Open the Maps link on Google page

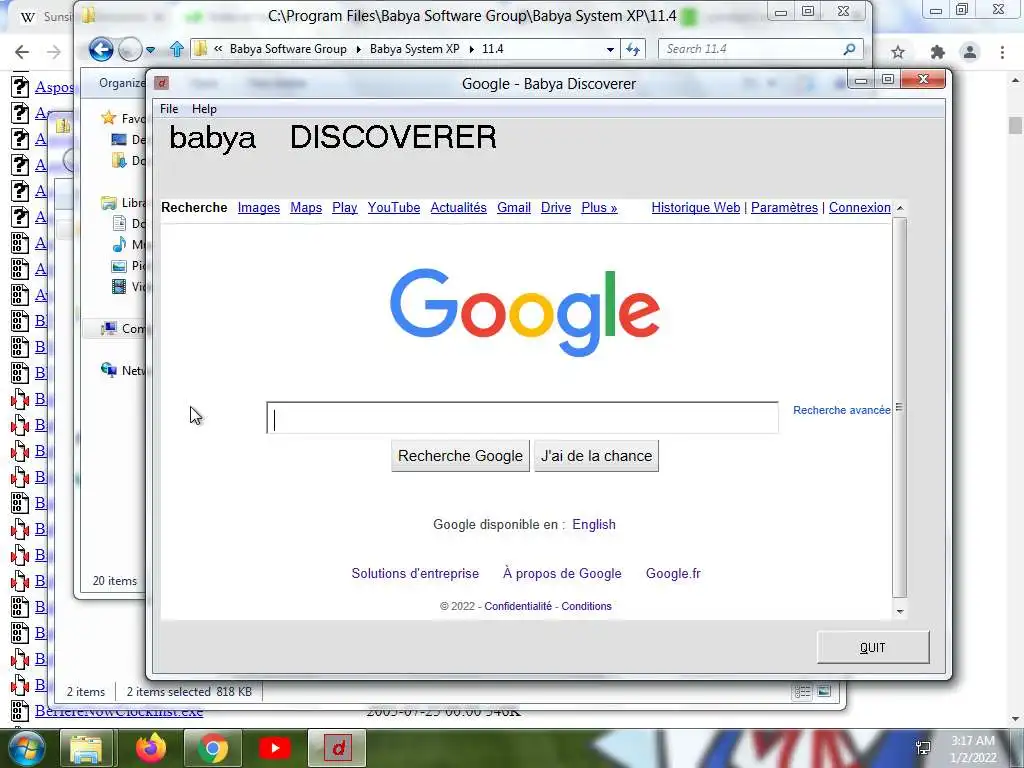pyautogui.click(x=306, y=208)
